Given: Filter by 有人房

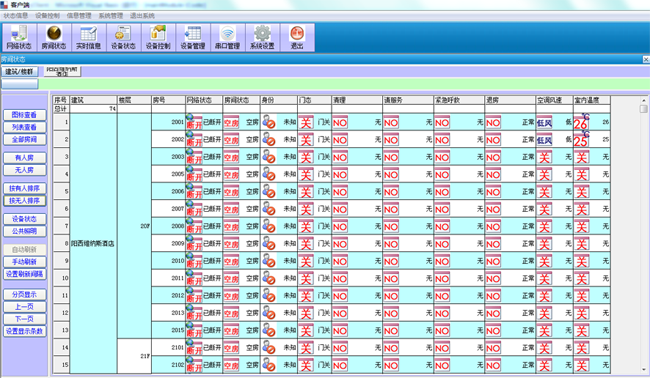Looking at the screenshot, I should pyautogui.click(x=24, y=158).
